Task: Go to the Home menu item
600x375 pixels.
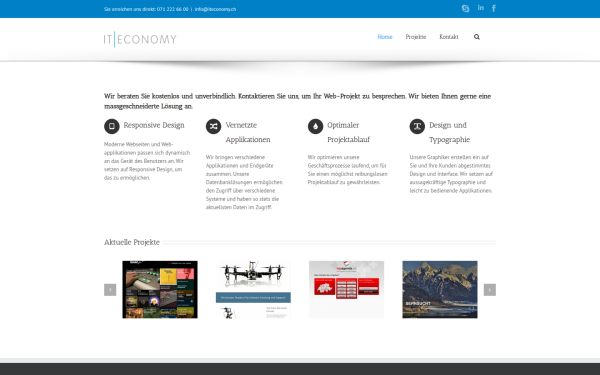Action: [x=385, y=37]
